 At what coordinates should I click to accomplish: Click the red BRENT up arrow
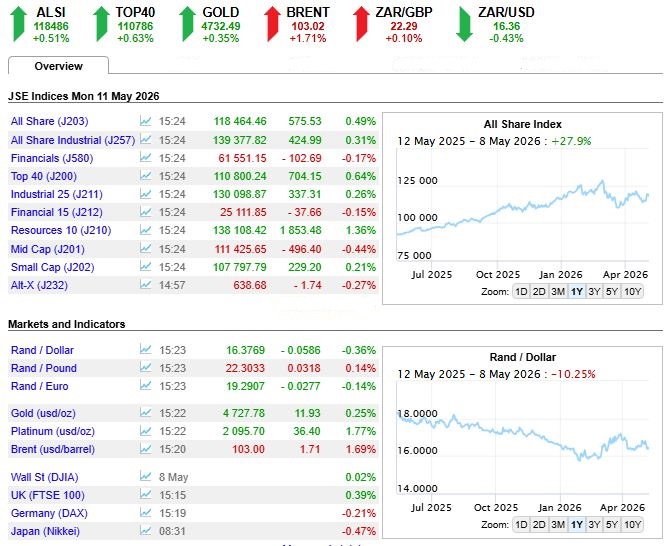[273, 24]
